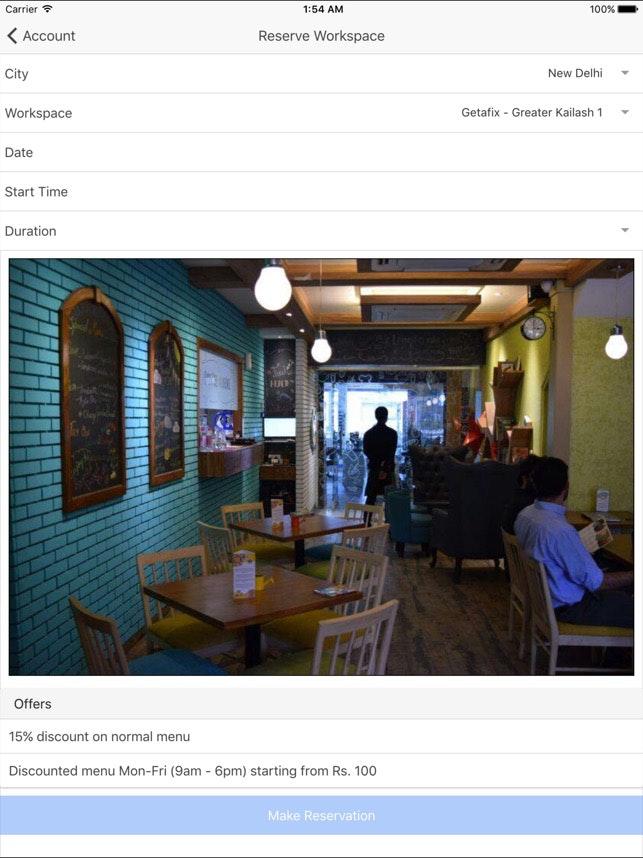Open the cafe workspace photo
This screenshot has height=858, width=643.
coord(321,467)
